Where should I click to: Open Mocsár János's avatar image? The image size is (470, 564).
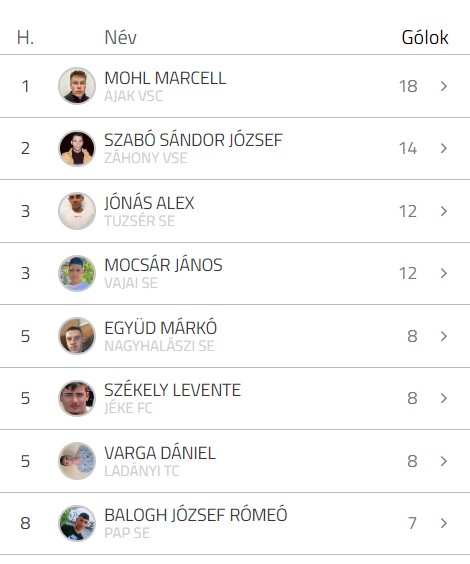(77, 273)
